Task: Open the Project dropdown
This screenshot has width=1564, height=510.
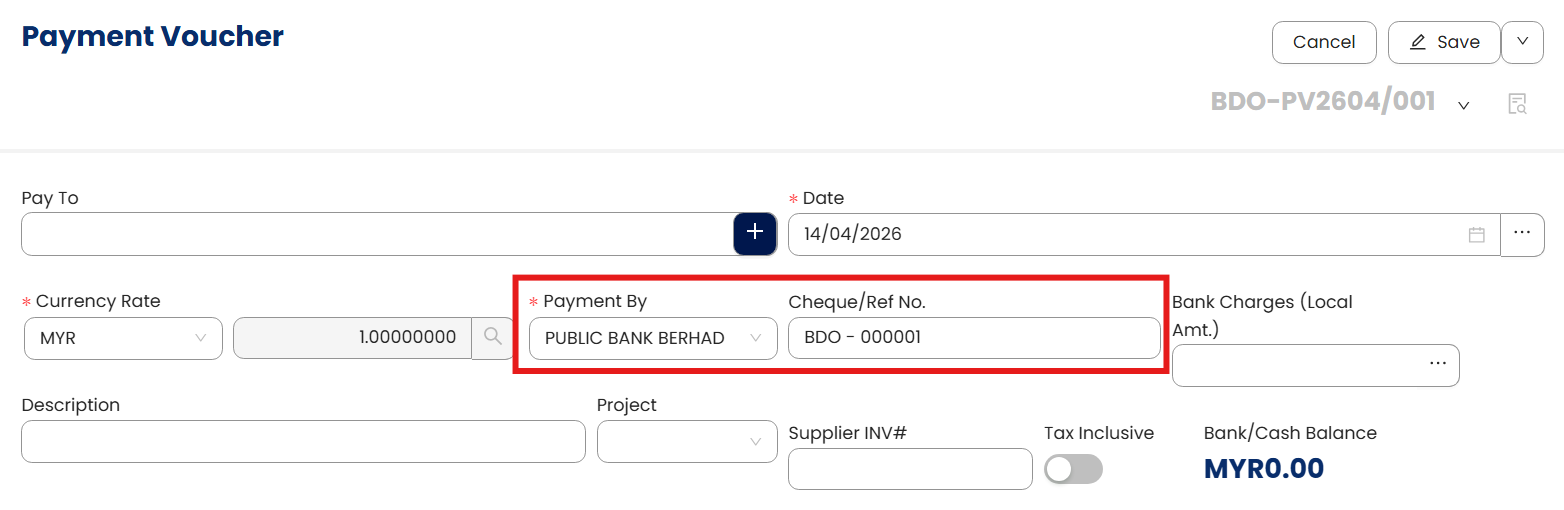Action: [x=687, y=442]
